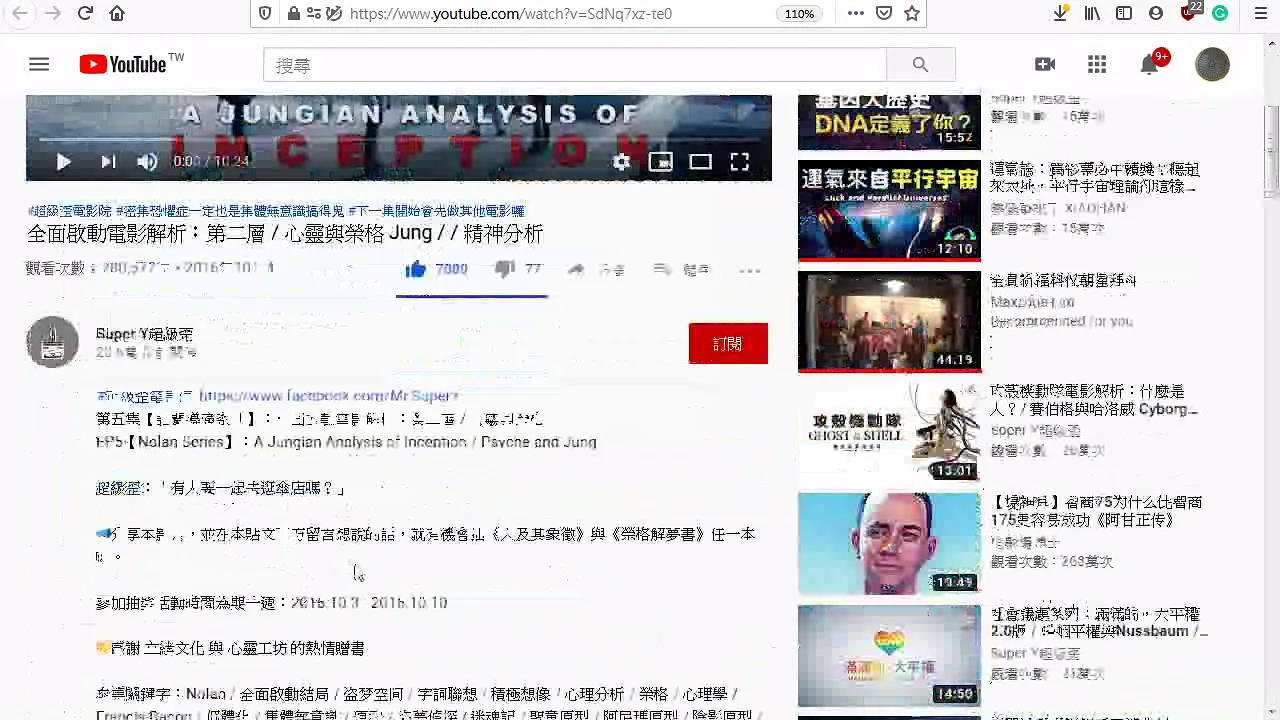Show site security lock information
Viewport: 1280px width, 720px height.
click(293, 14)
